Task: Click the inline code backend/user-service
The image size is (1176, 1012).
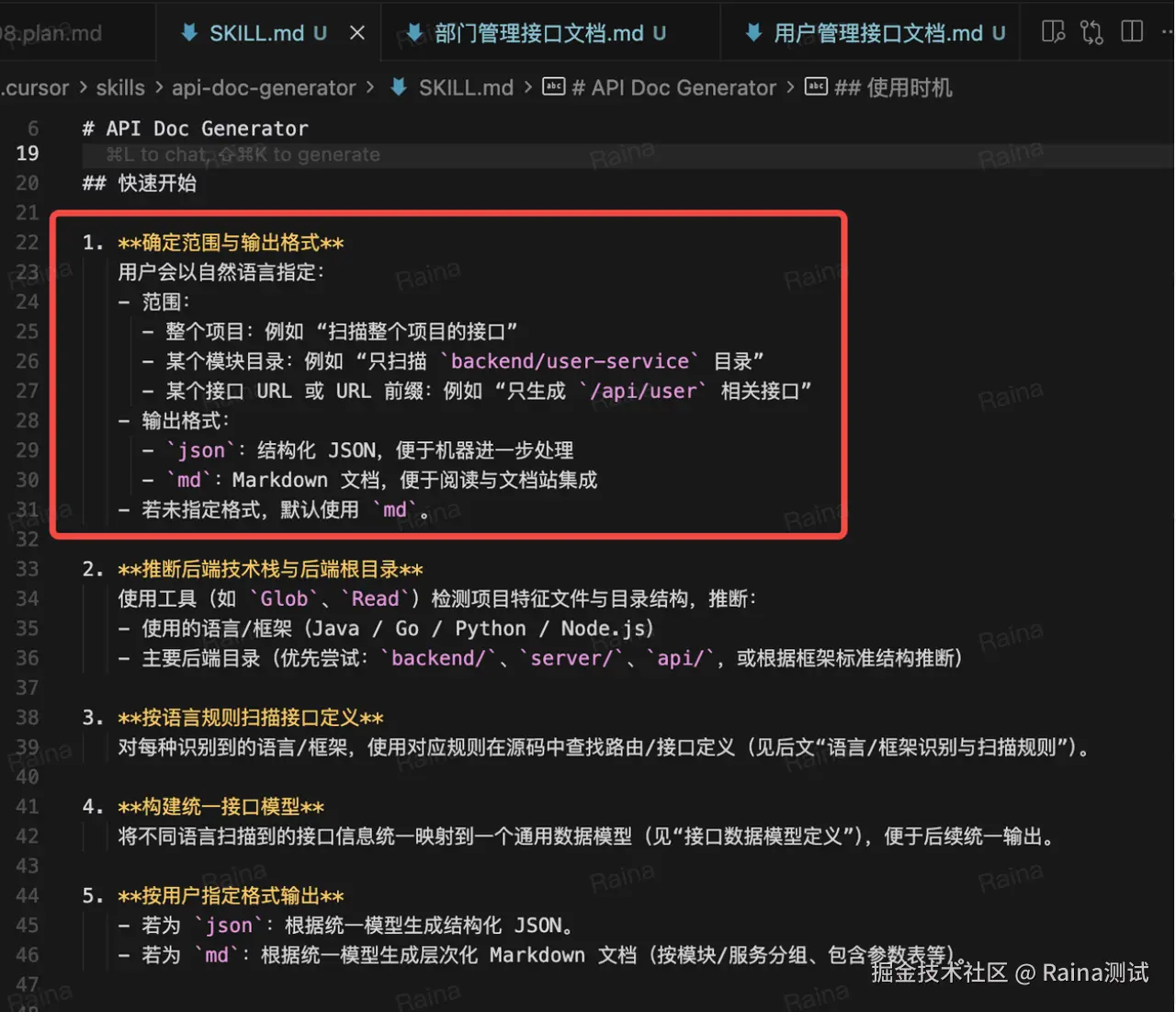Action: 570,361
